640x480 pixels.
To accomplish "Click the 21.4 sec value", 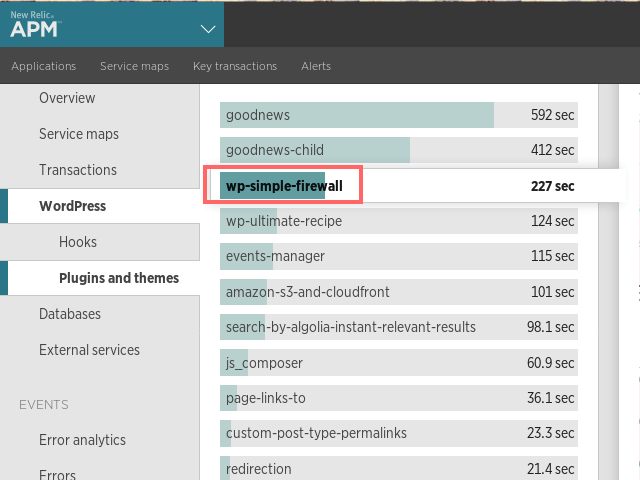I will click(550, 469).
